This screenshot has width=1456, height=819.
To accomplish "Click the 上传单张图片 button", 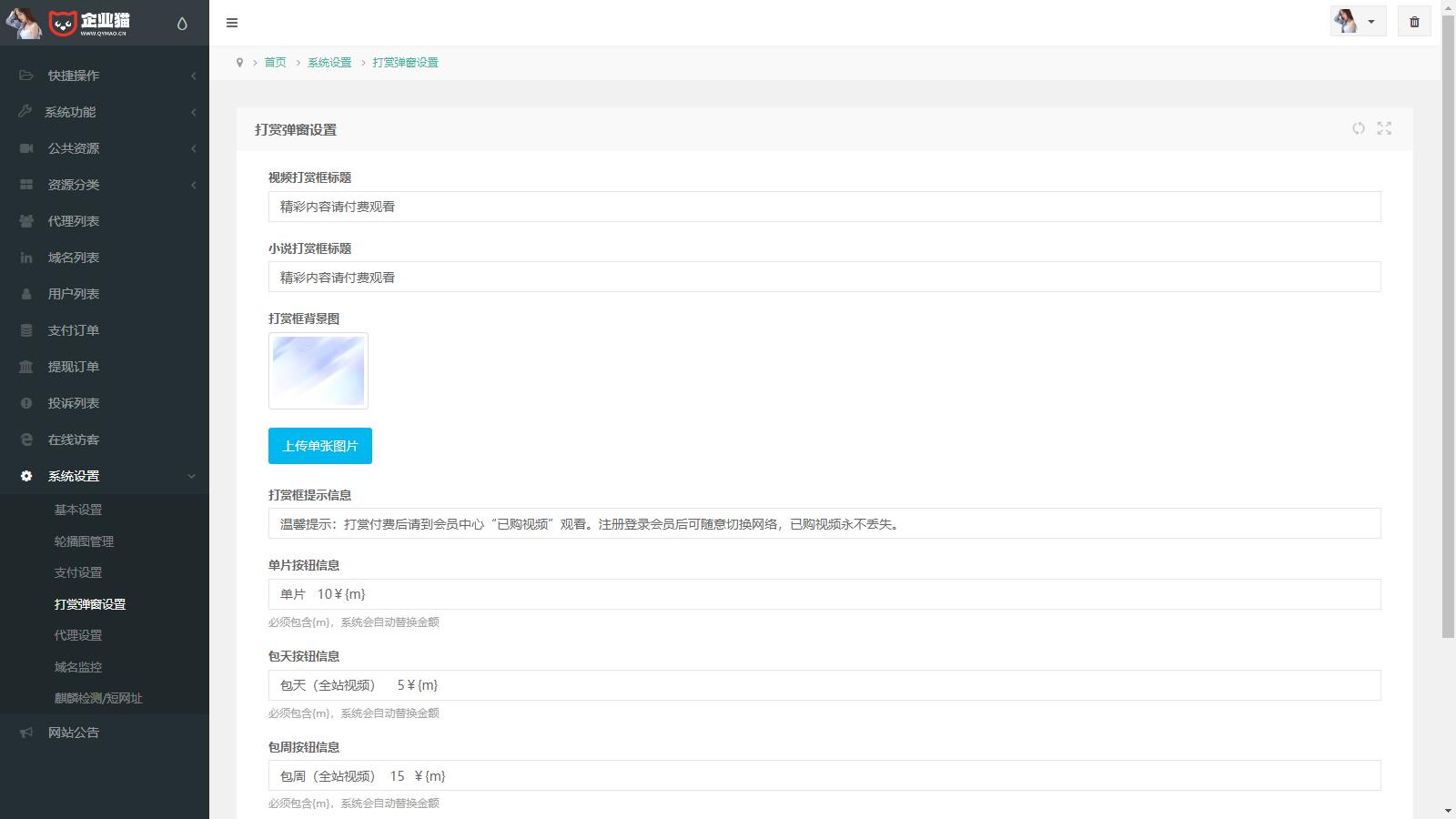I will [319, 446].
